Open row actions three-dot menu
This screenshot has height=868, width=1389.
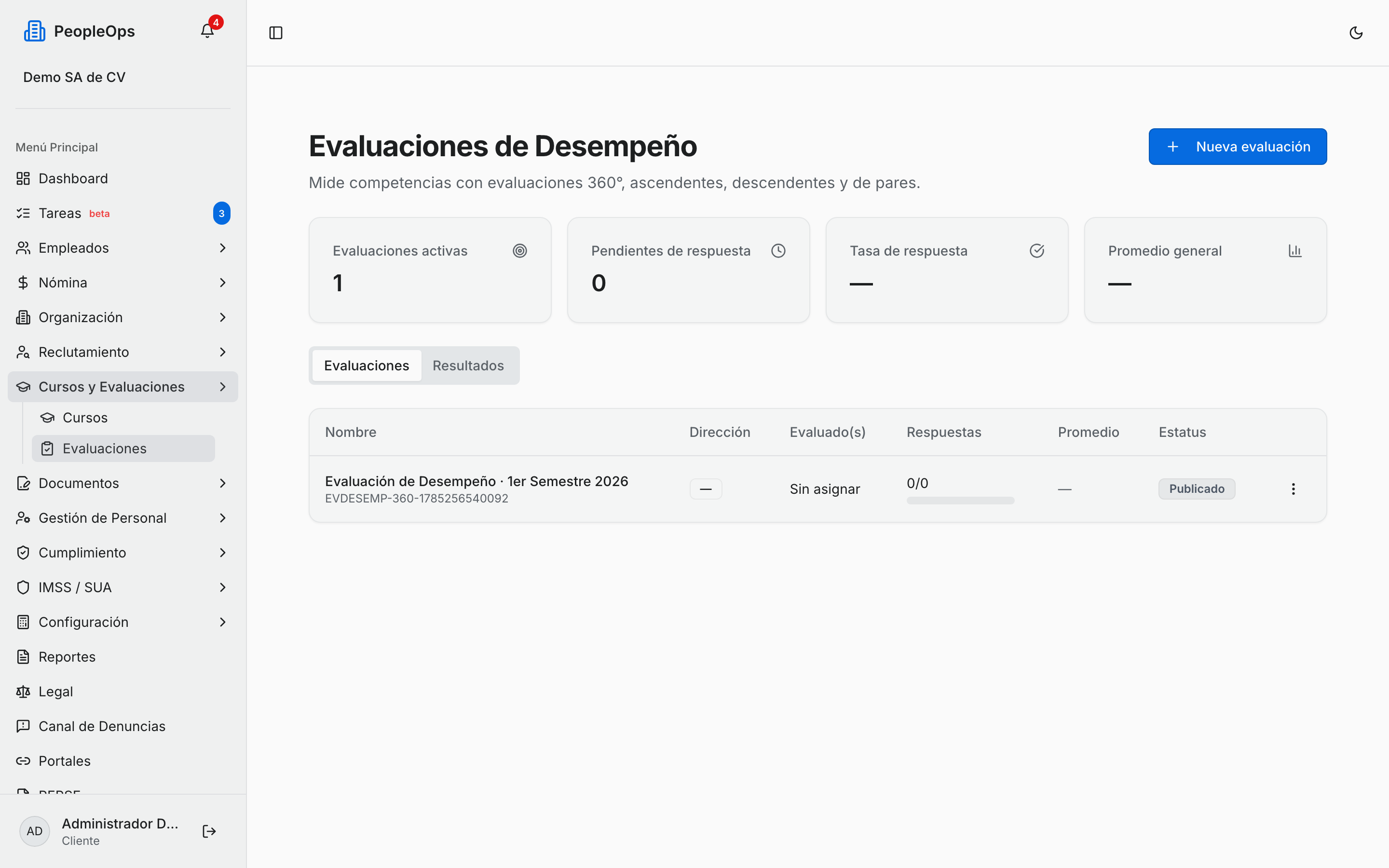pos(1293,489)
